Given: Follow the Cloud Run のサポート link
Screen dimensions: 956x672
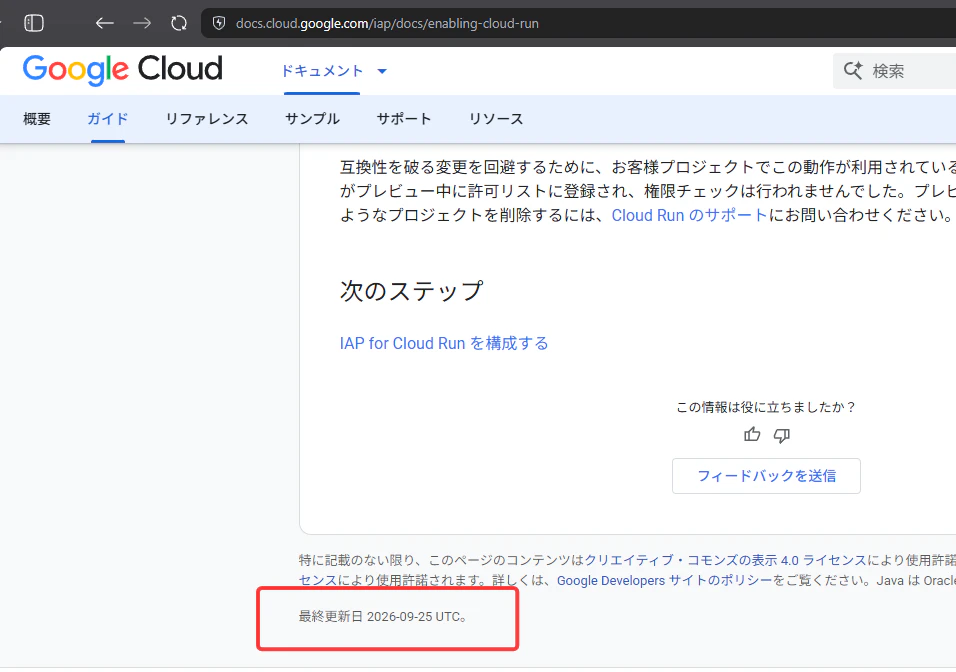Looking at the screenshot, I should pos(689,215).
